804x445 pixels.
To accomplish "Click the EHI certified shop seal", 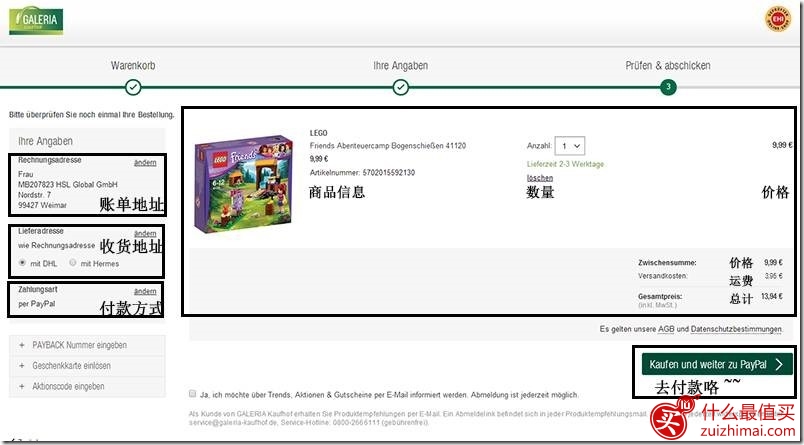I will [777, 19].
